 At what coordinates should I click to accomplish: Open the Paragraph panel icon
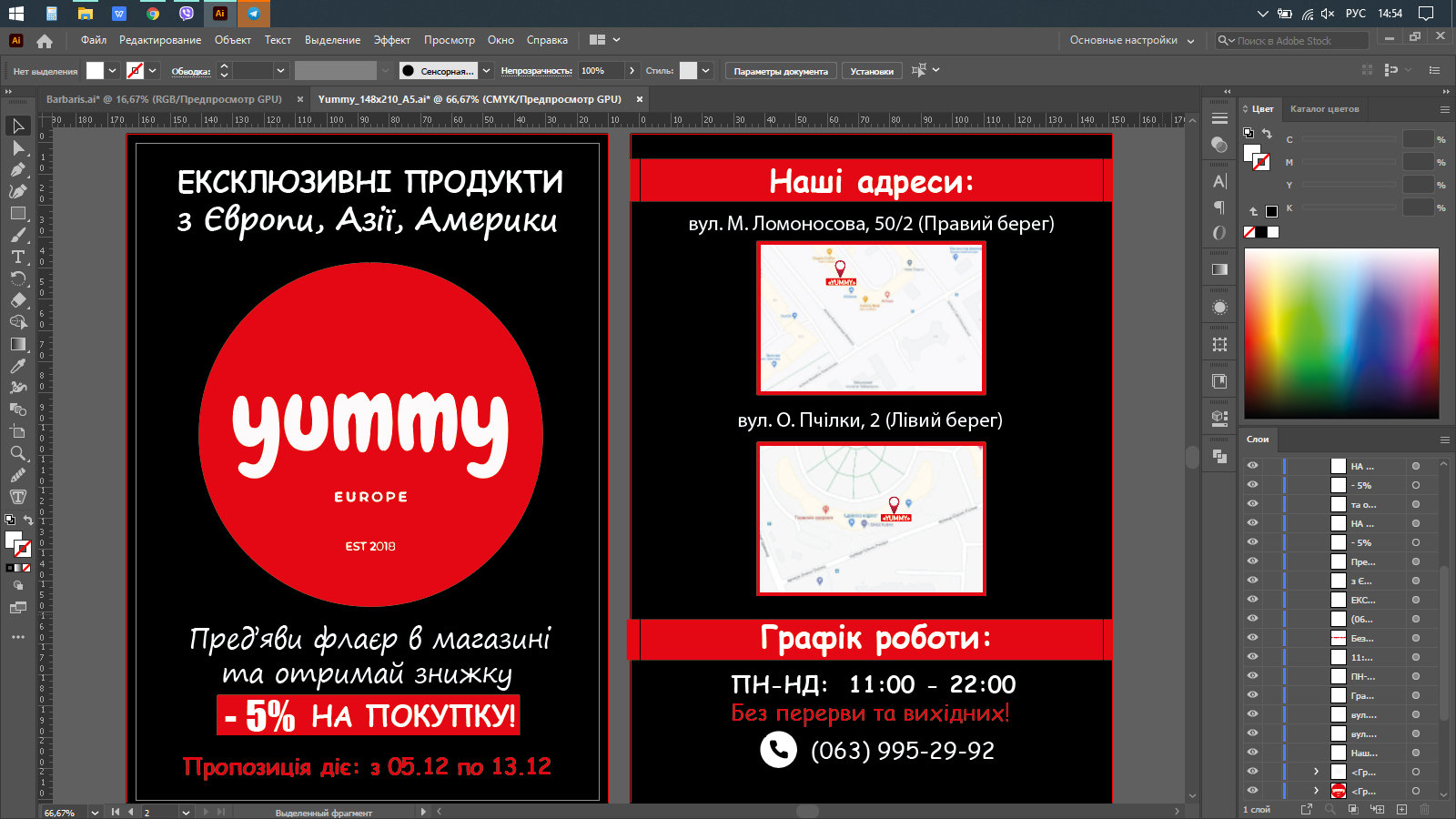coord(1220,207)
